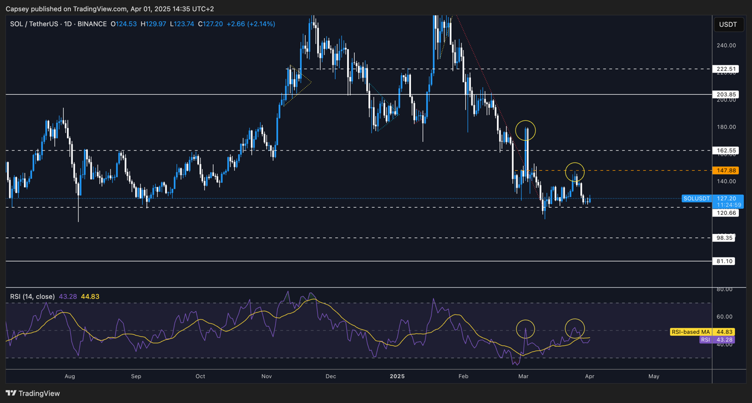Image resolution: width=752 pixels, height=403 pixels.
Task: Open the USDT currency selector on price axis
Action: [727, 24]
